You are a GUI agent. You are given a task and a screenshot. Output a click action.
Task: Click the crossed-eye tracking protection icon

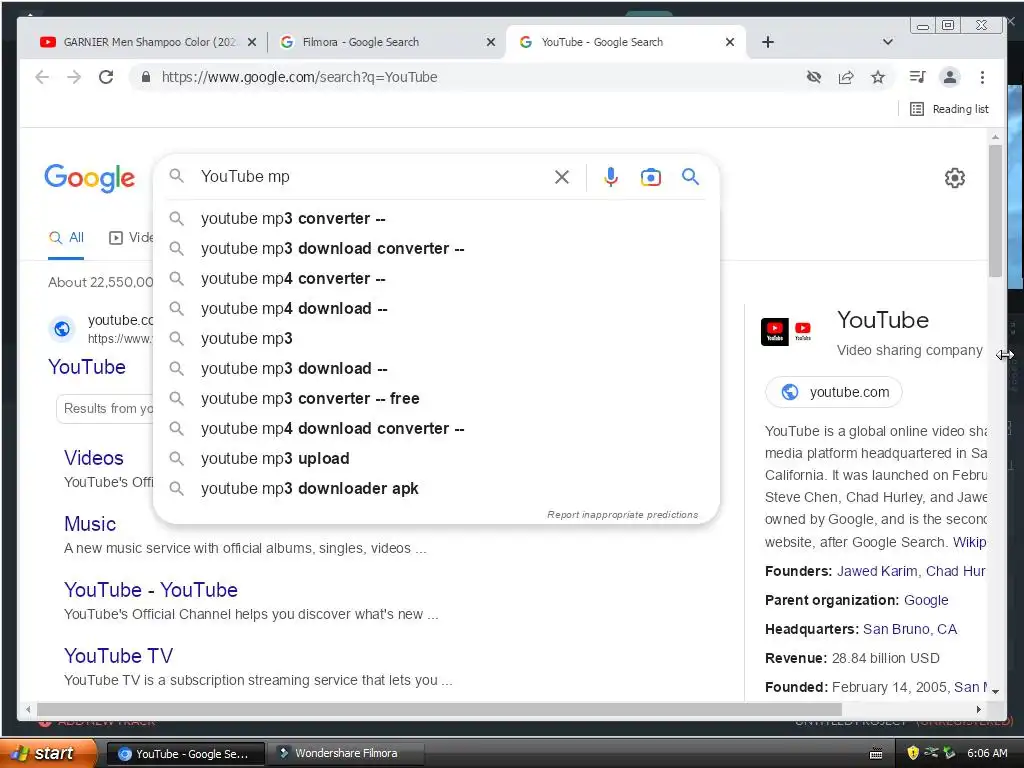click(814, 77)
